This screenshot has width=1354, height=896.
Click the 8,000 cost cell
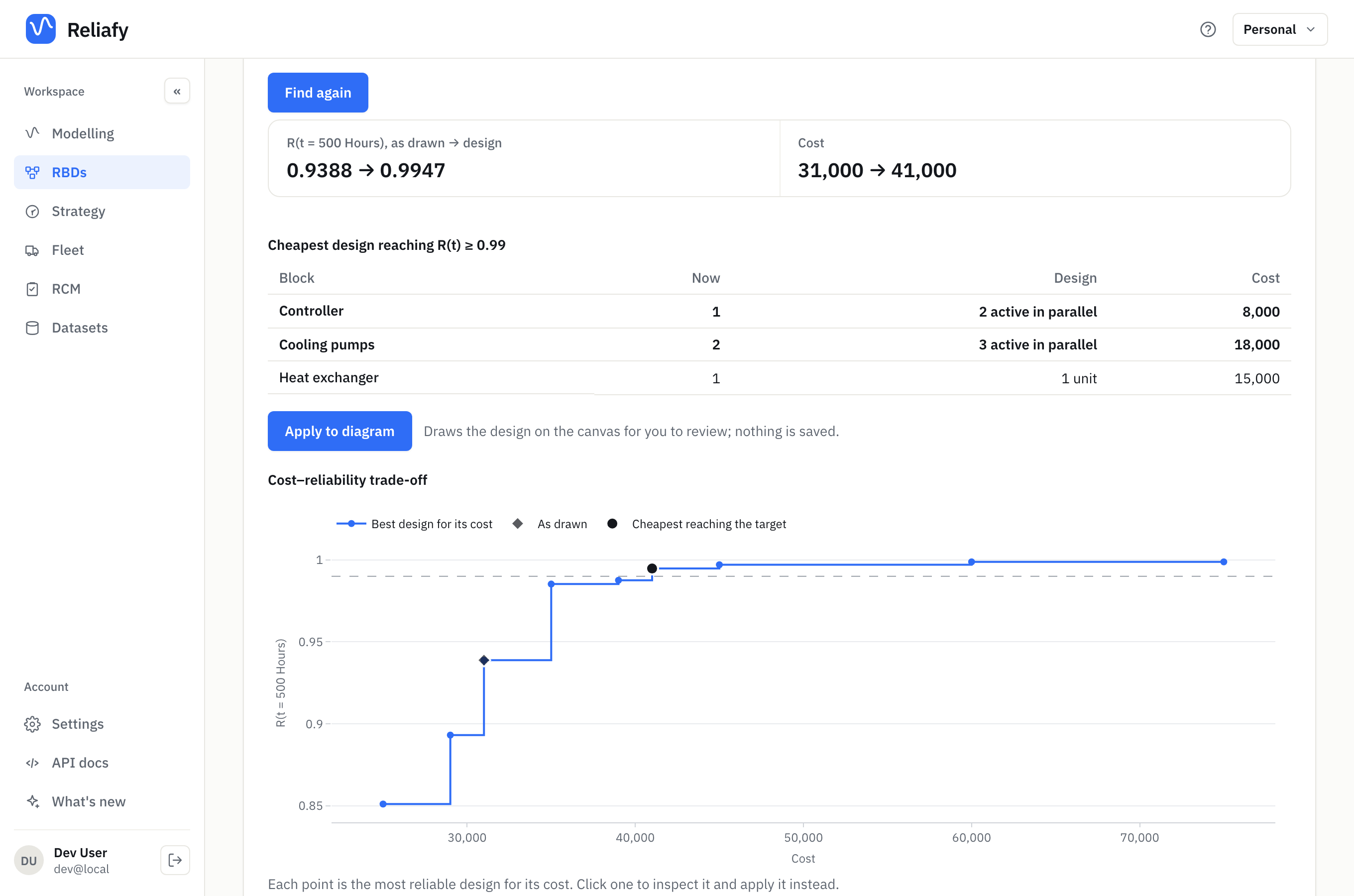[x=1261, y=312]
